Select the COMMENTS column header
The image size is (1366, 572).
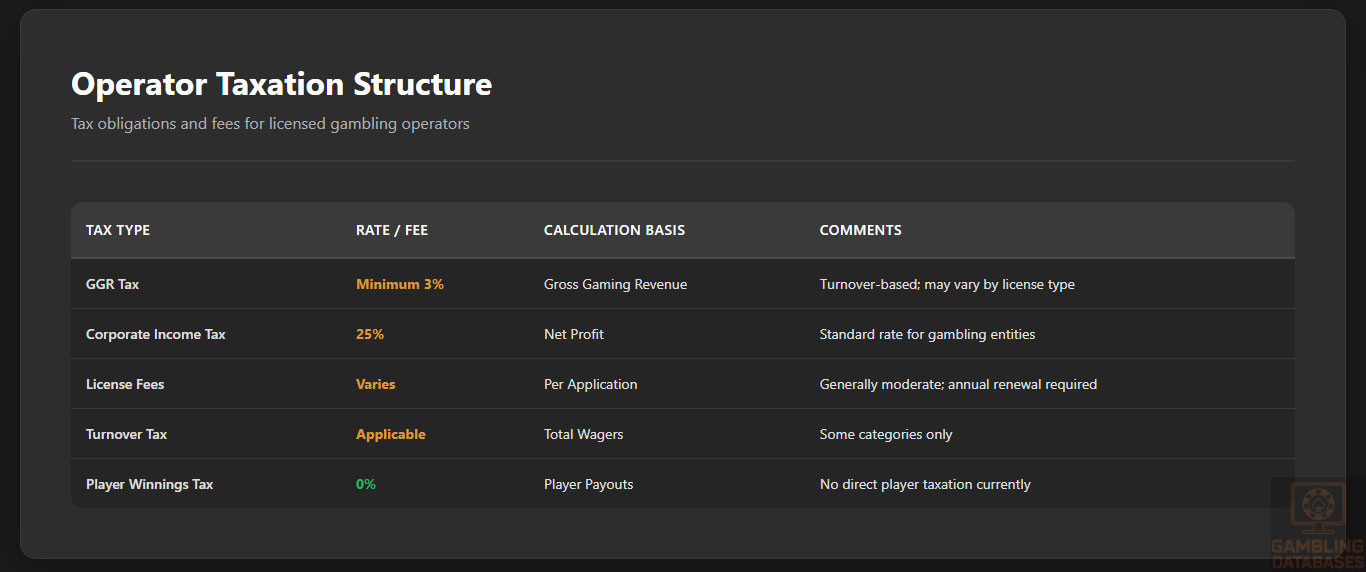point(860,230)
